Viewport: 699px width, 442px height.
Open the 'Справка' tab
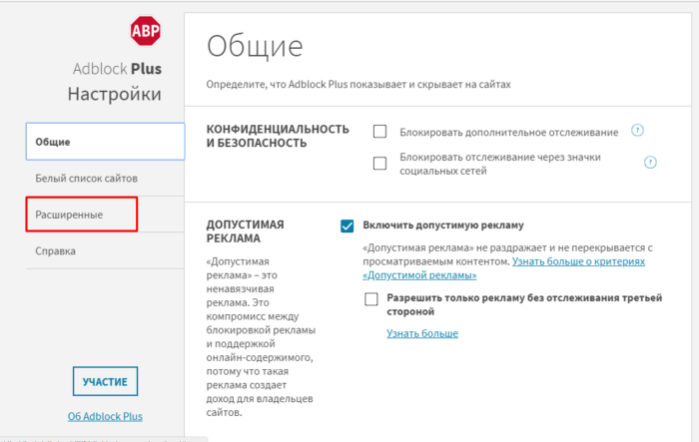coord(105,251)
